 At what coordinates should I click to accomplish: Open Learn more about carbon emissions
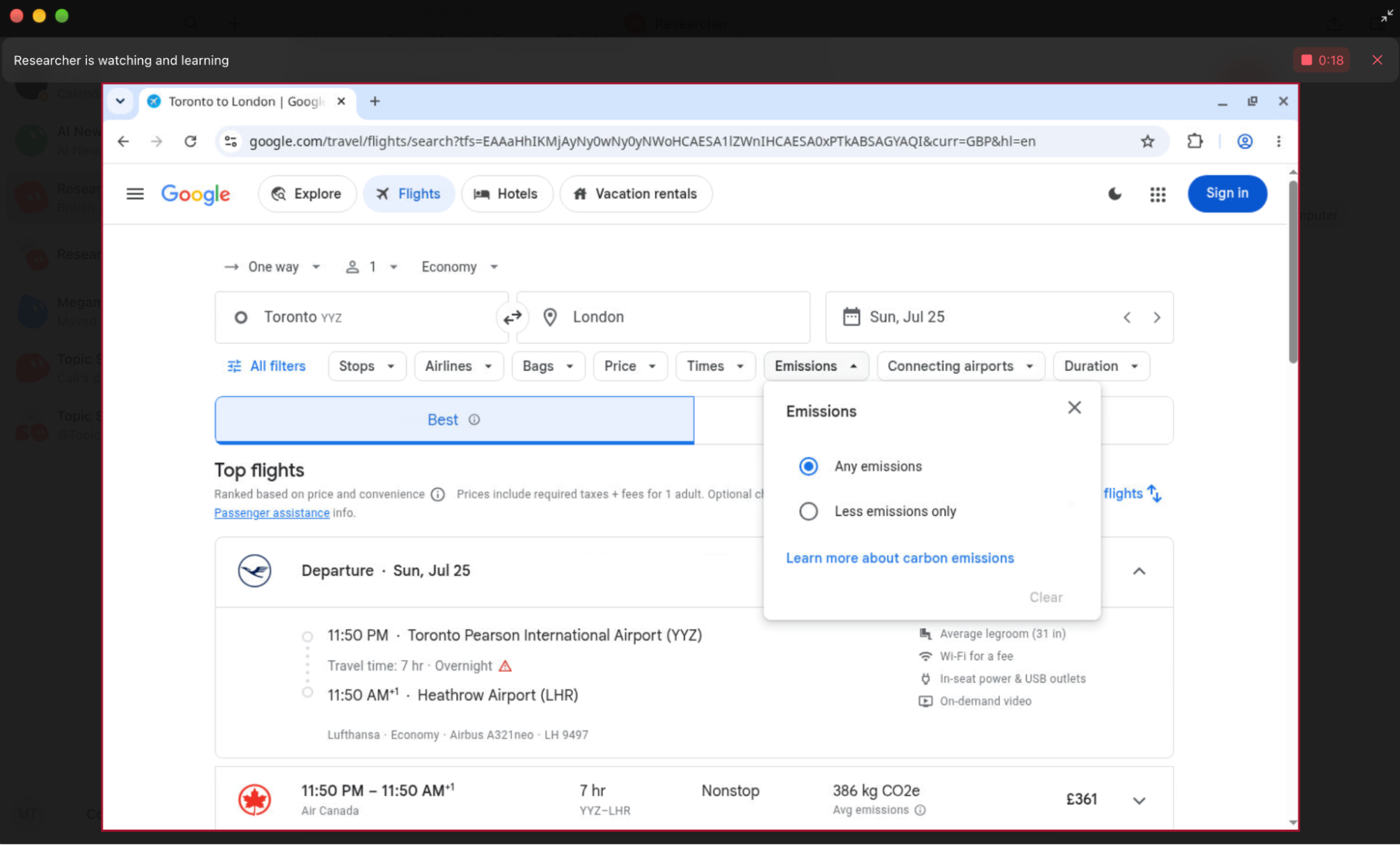coord(900,558)
